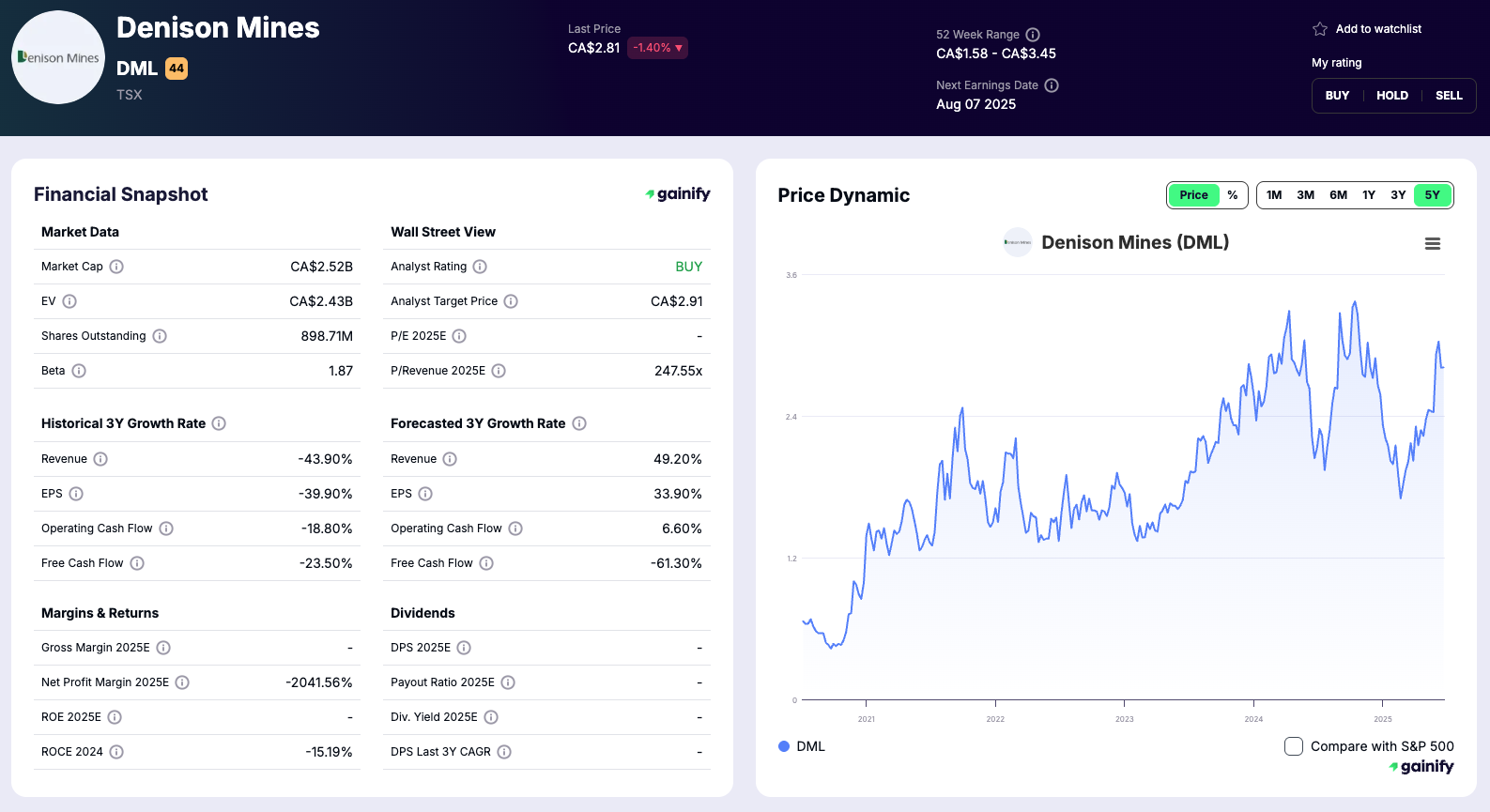Viewport: 1490px width, 812px height.
Task: Click the 52 Week Range info icon
Action: pos(1033,35)
